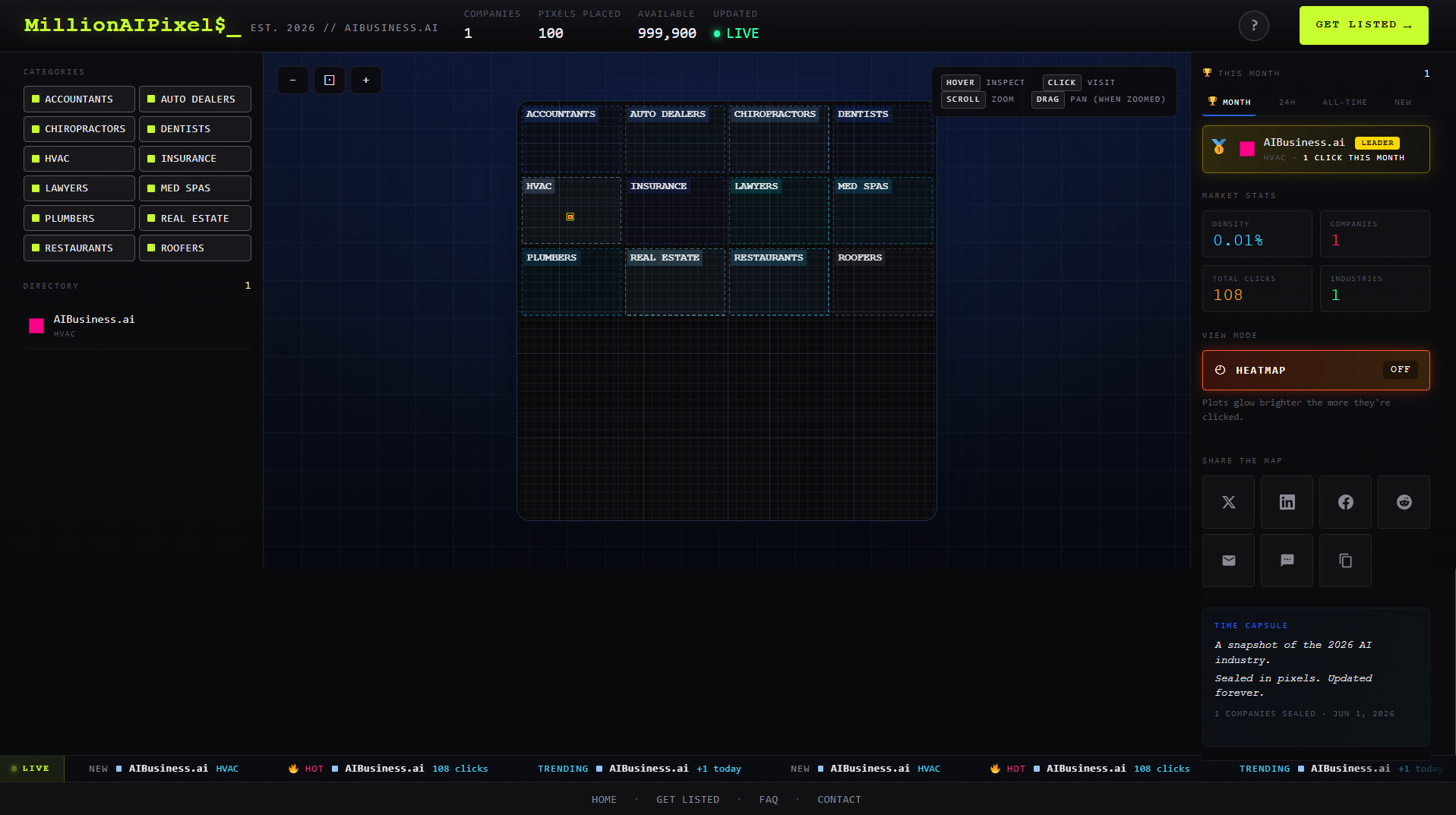Image resolution: width=1456 pixels, height=815 pixels.
Task: Share the map via SMS message icon
Action: [1287, 561]
